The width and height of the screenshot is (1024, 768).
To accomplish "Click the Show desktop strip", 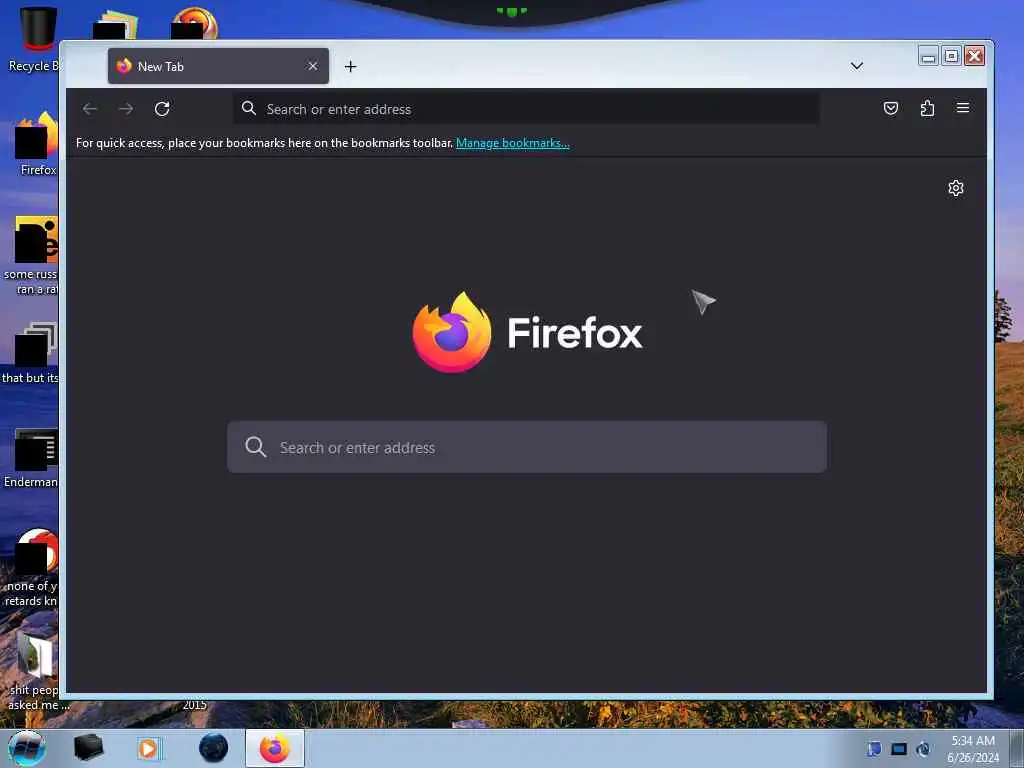I will point(1016,748).
